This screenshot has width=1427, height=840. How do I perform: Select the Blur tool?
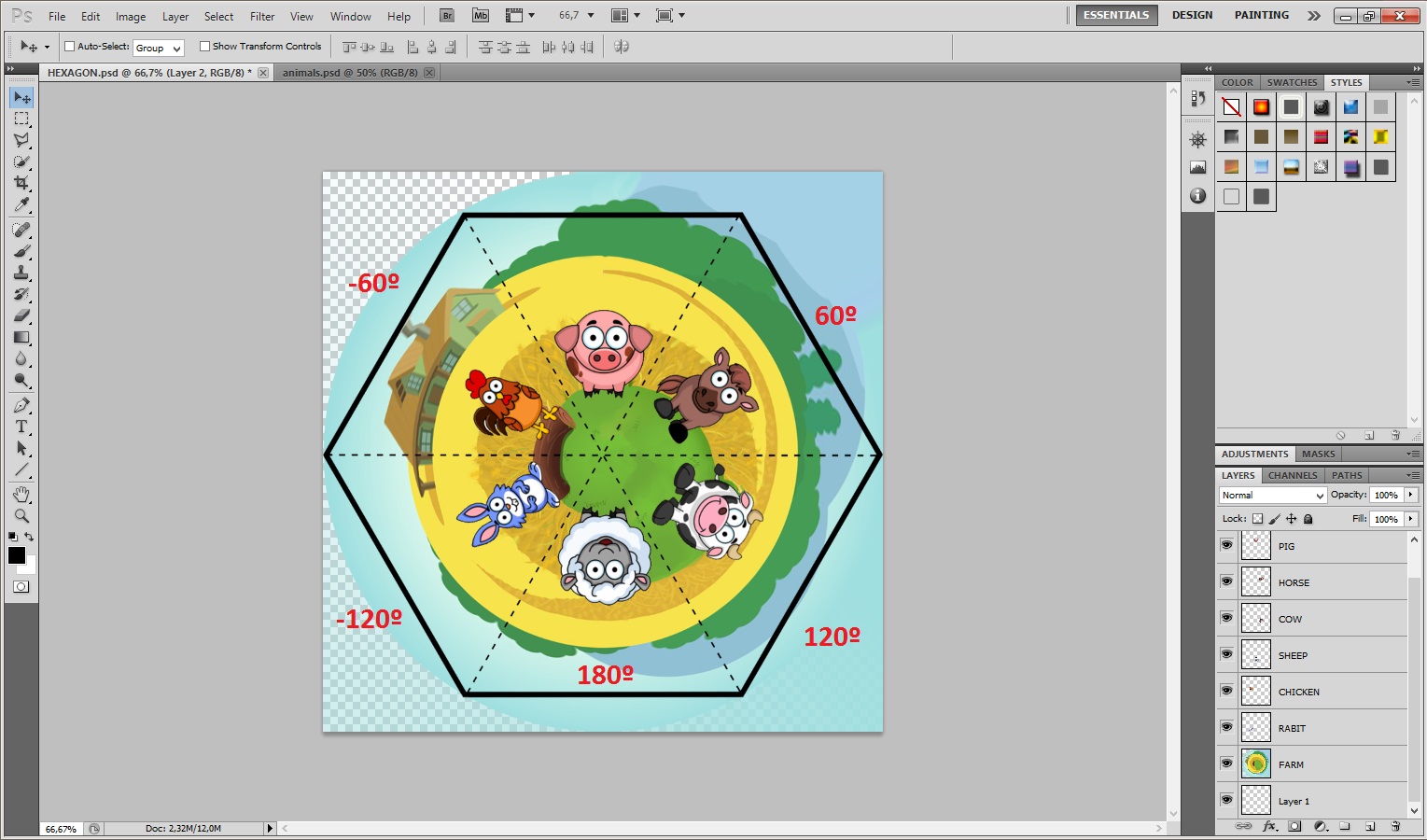click(x=21, y=358)
